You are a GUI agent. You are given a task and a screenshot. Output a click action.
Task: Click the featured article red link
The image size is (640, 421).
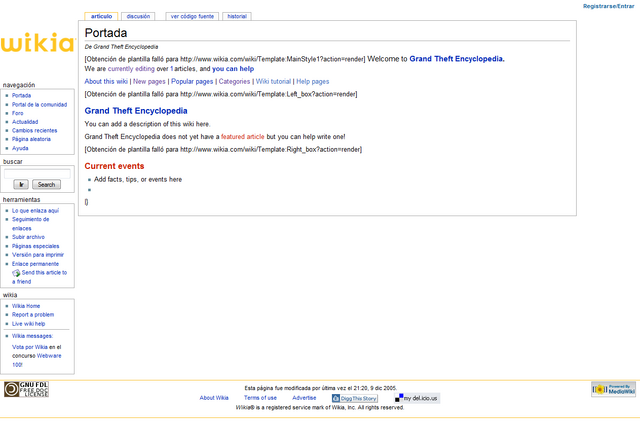[x=242, y=137]
